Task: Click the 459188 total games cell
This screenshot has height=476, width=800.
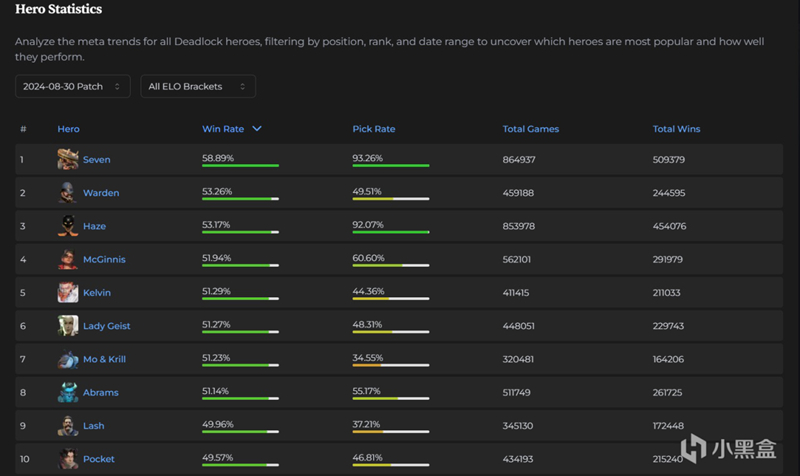Action: click(518, 193)
